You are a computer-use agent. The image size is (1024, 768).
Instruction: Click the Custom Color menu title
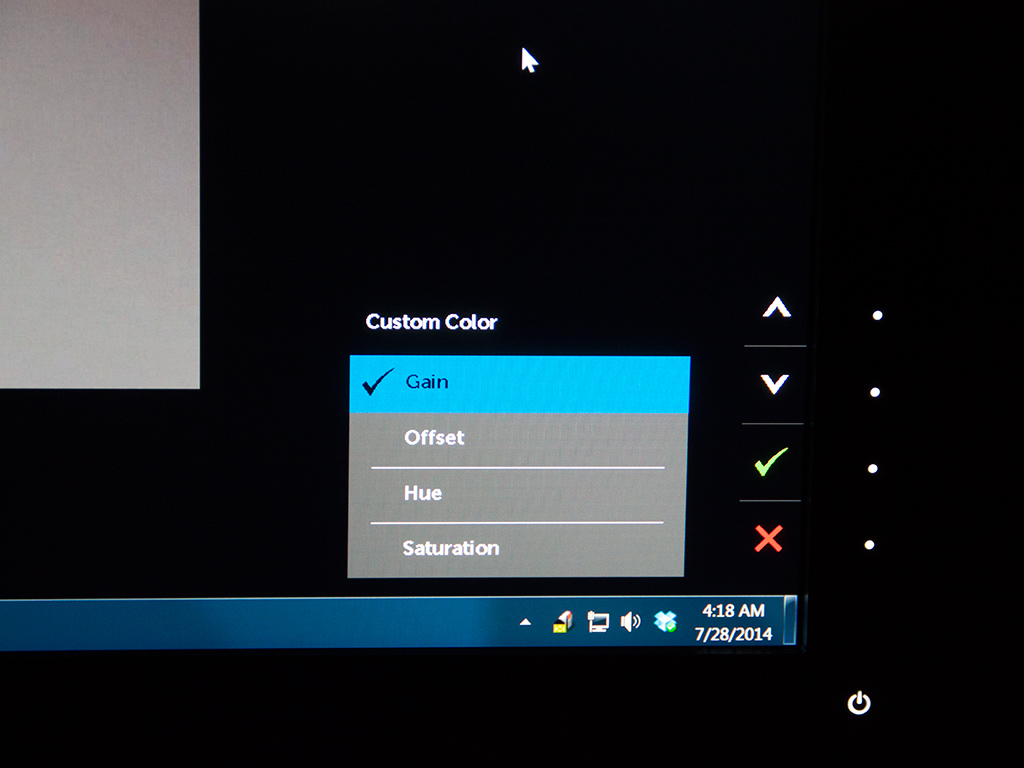tap(431, 322)
